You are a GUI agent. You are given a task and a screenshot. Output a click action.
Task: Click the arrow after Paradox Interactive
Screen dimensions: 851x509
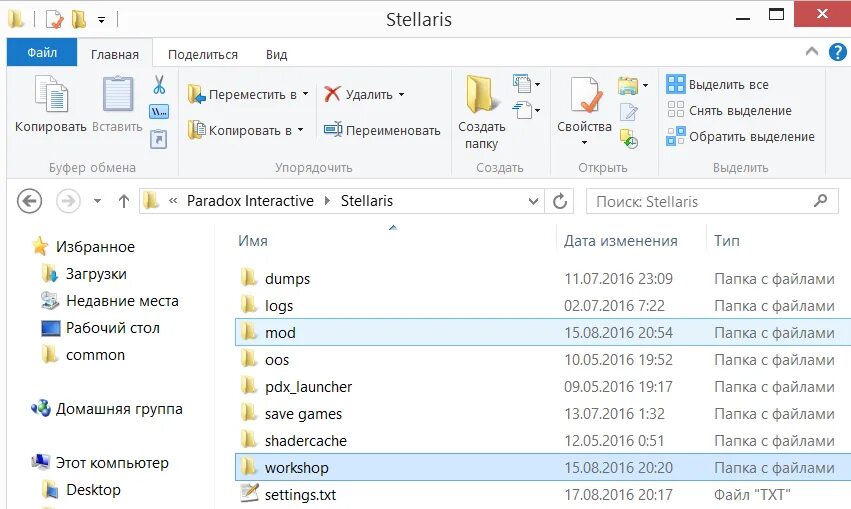coord(327,201)
